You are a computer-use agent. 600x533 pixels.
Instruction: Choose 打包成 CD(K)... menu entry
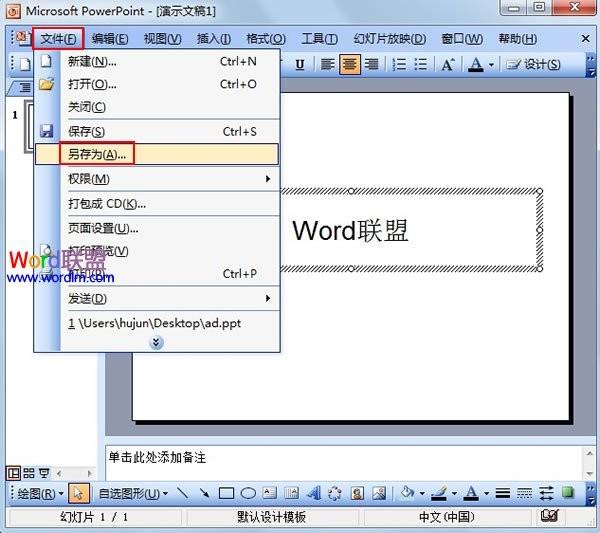coord(157,204)
